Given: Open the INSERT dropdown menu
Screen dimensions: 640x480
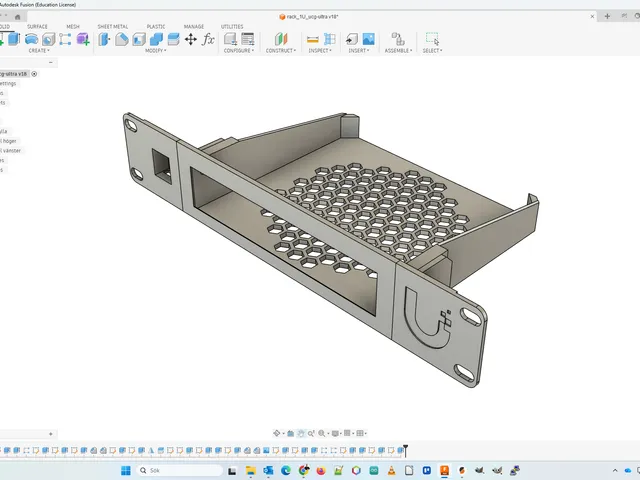Looking at the screenshot, I should coord(359,51).
